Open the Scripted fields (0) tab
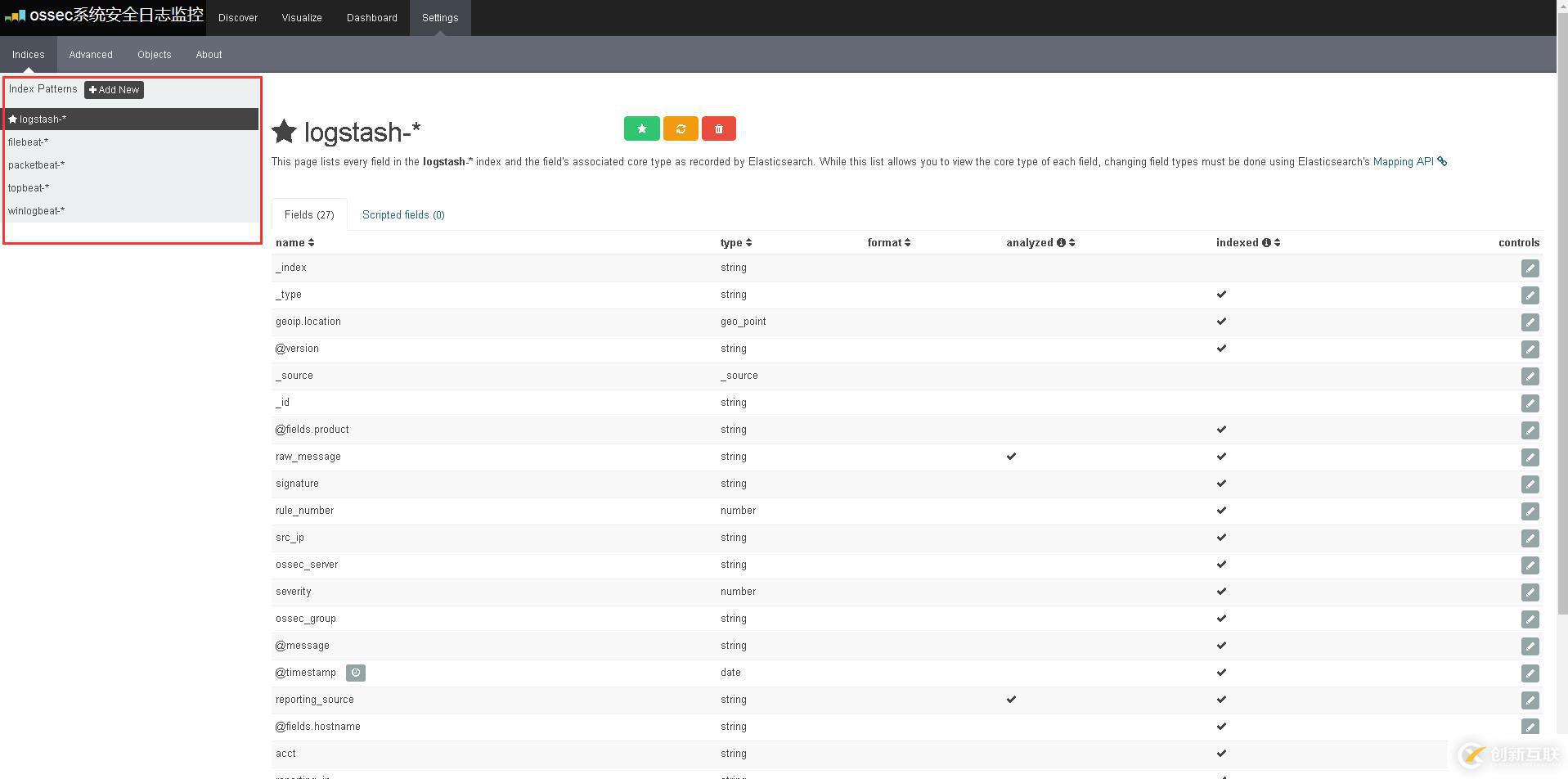This screenshot has height=779, width=1568. coord(403,215)
